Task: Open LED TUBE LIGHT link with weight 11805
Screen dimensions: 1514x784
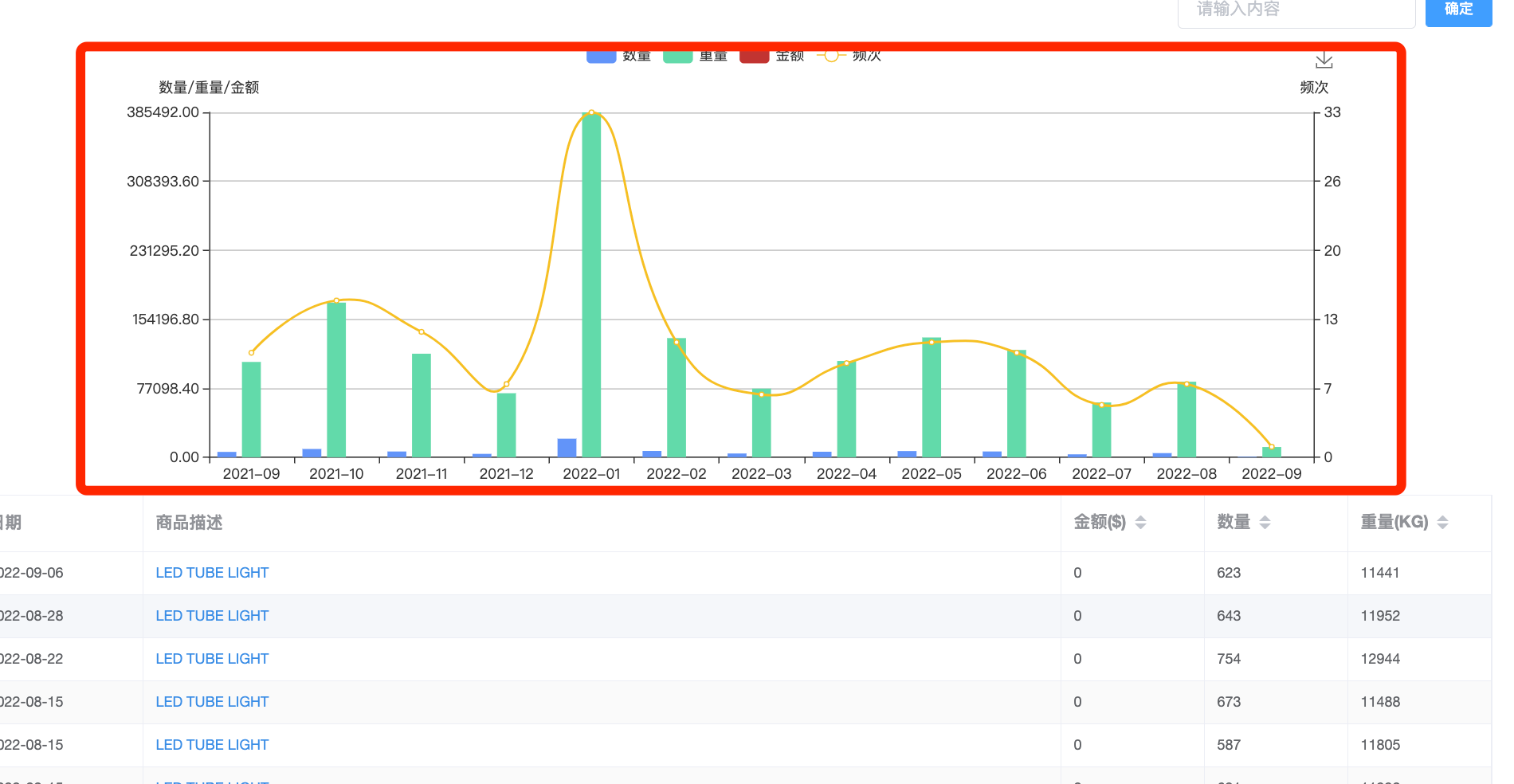Action: 212,745
